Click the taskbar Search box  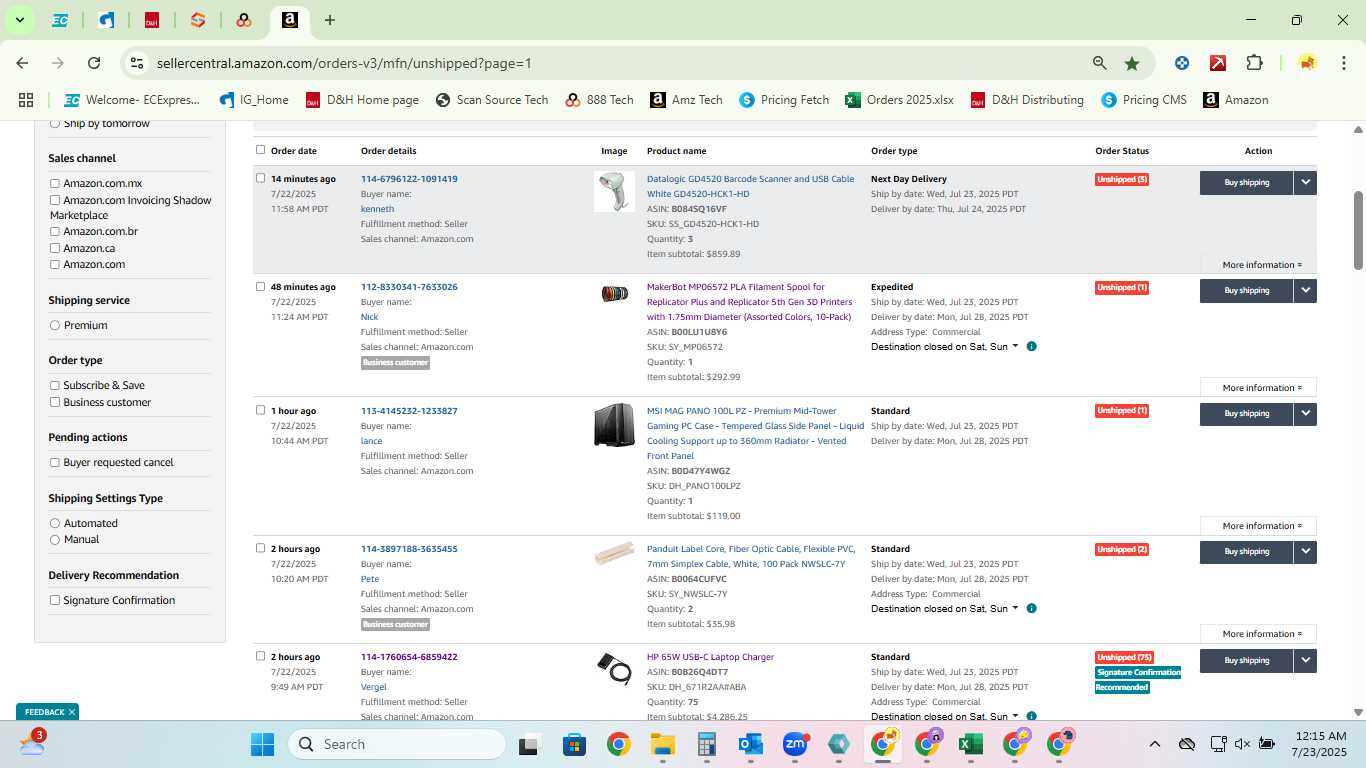[397, 744]
